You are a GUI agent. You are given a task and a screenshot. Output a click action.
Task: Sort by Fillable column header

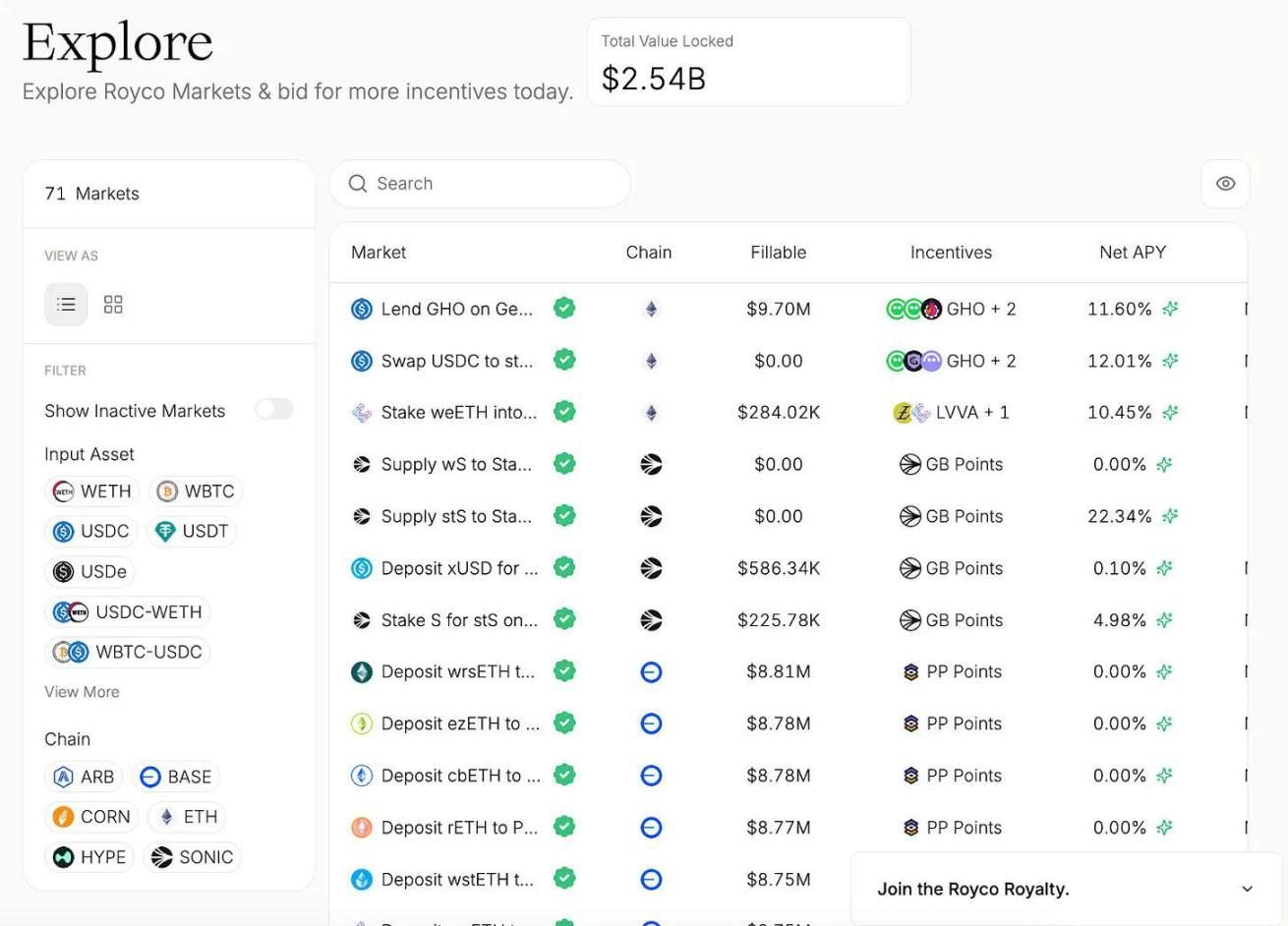pos(778,253)
